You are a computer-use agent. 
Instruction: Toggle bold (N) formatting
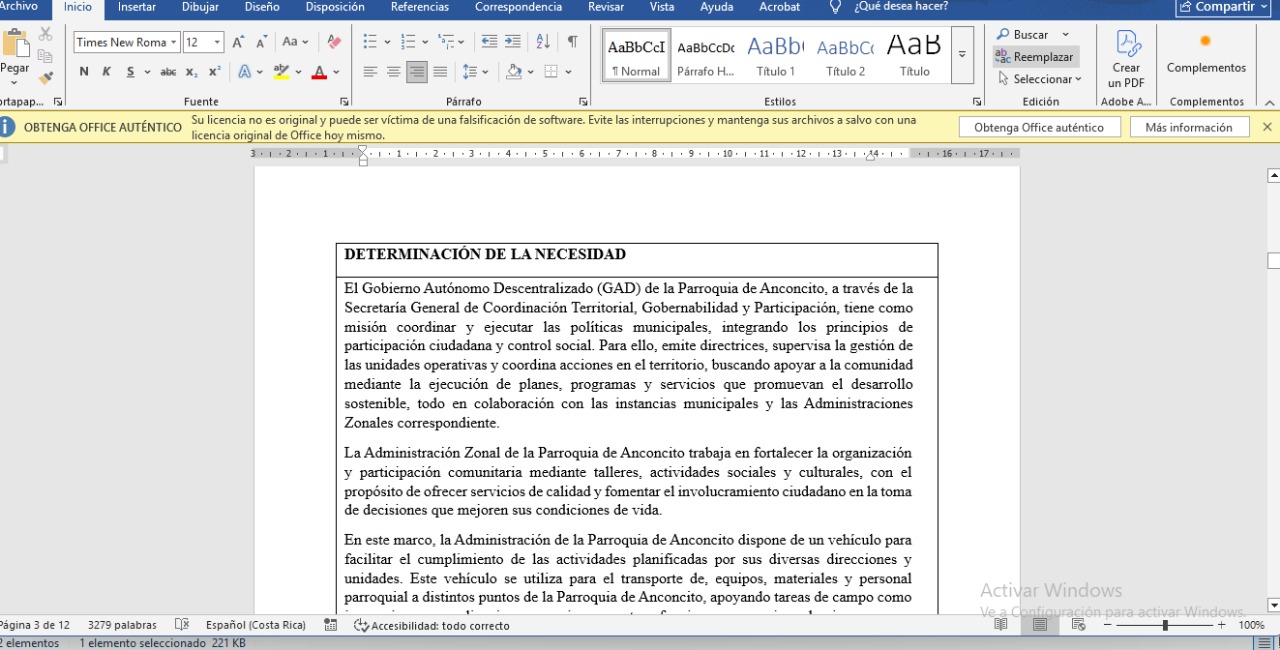84,72
